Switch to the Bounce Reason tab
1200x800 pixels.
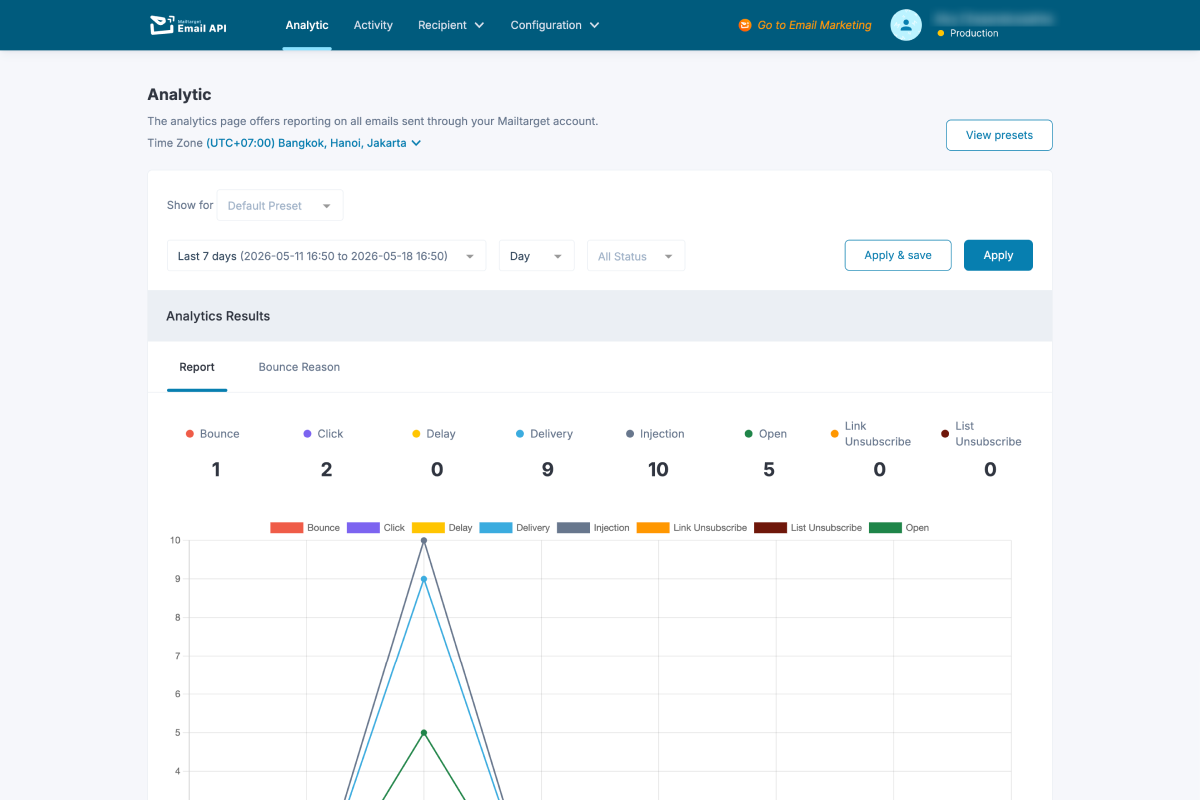pos(299,367)
